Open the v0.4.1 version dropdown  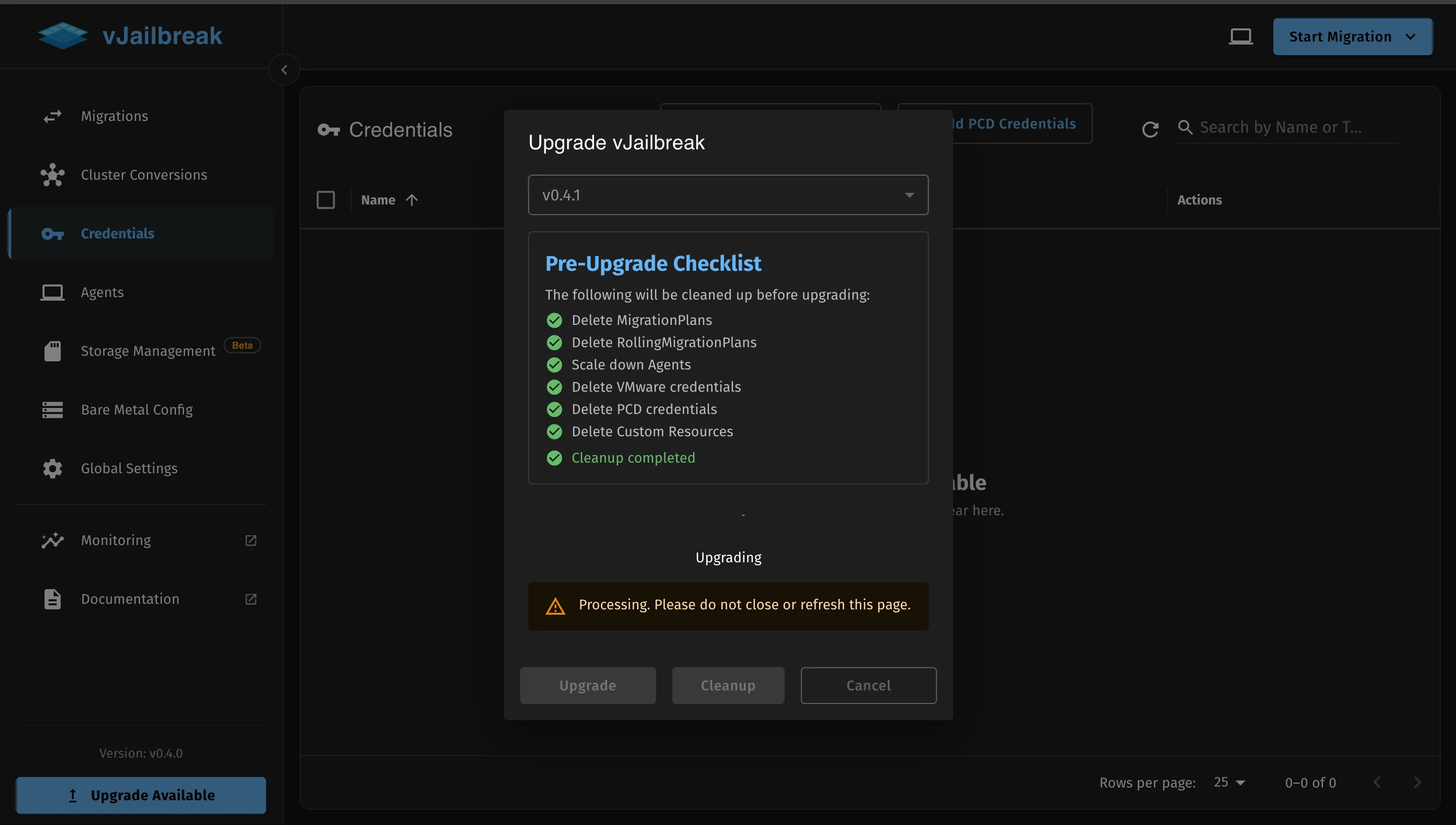[727, 195]
